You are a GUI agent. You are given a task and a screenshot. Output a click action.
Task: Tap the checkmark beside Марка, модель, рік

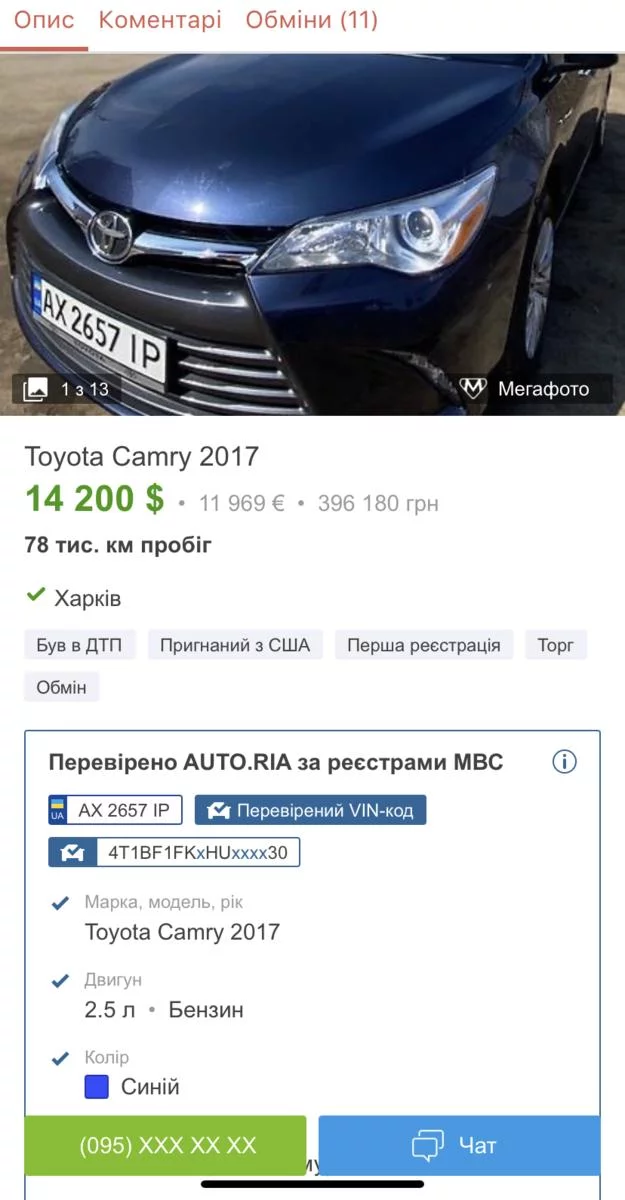60,904
